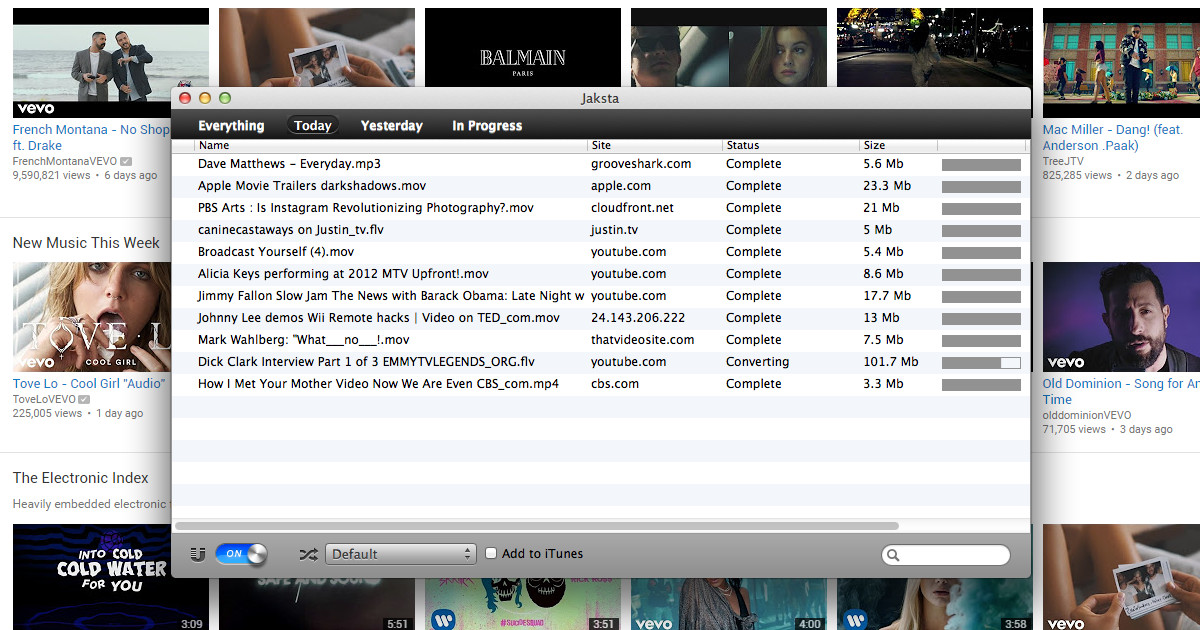This screenshot has width=1200, height=630.
Task: Click verified badge next to FrenchMontanaVEVO
Action: [x=126, y=161]
